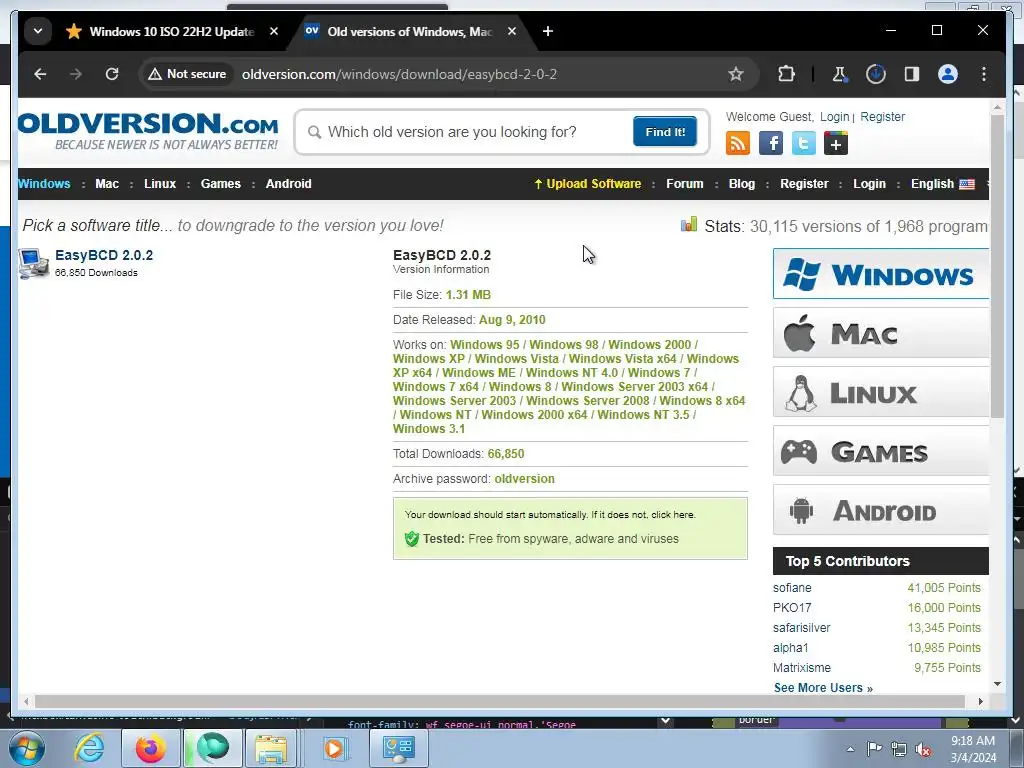Open the Google Plus icon link
Screen dimensions: 1024x768
[x=836, y=143]
